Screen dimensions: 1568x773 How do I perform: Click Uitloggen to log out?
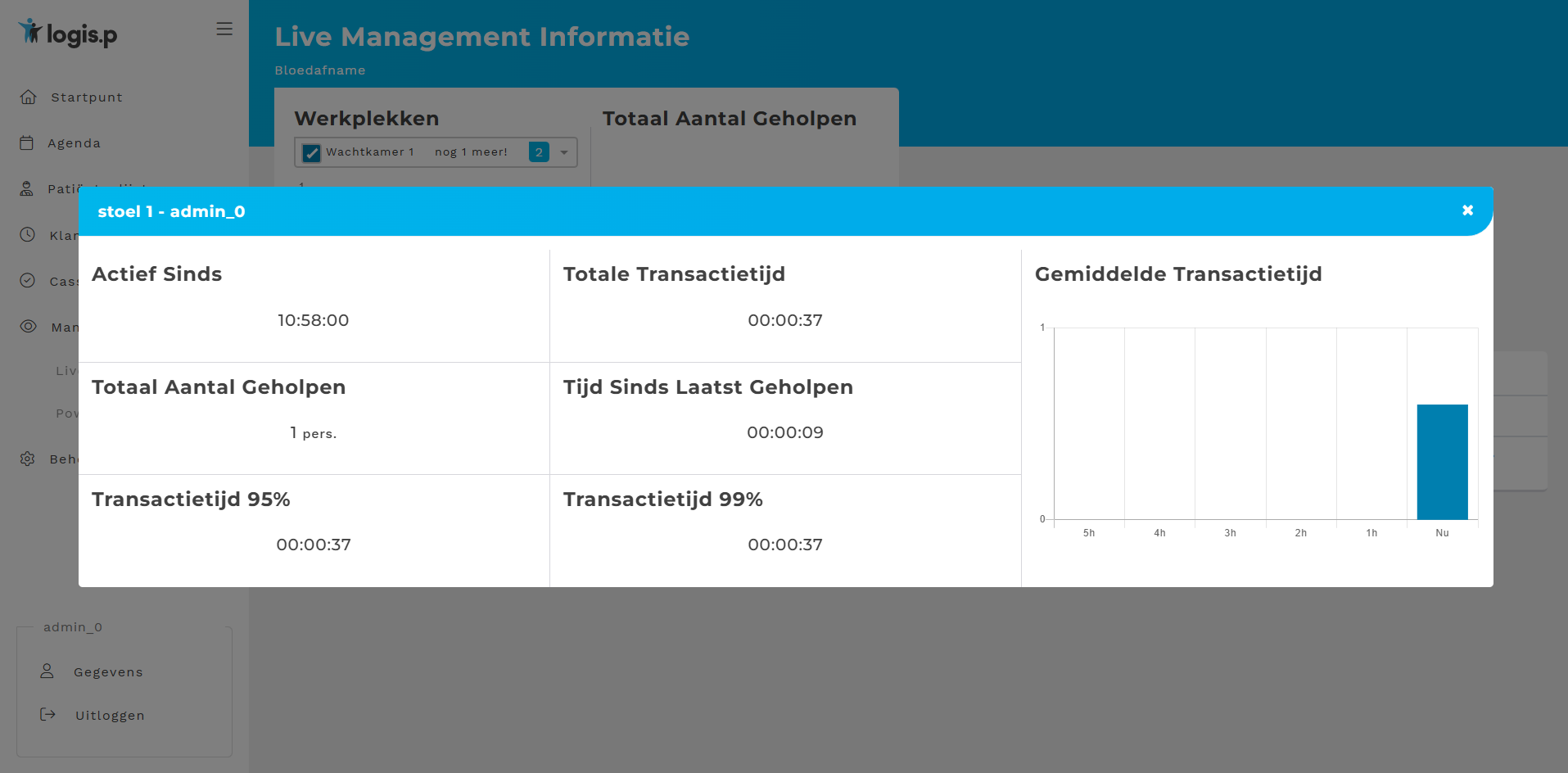click(110, 716)
